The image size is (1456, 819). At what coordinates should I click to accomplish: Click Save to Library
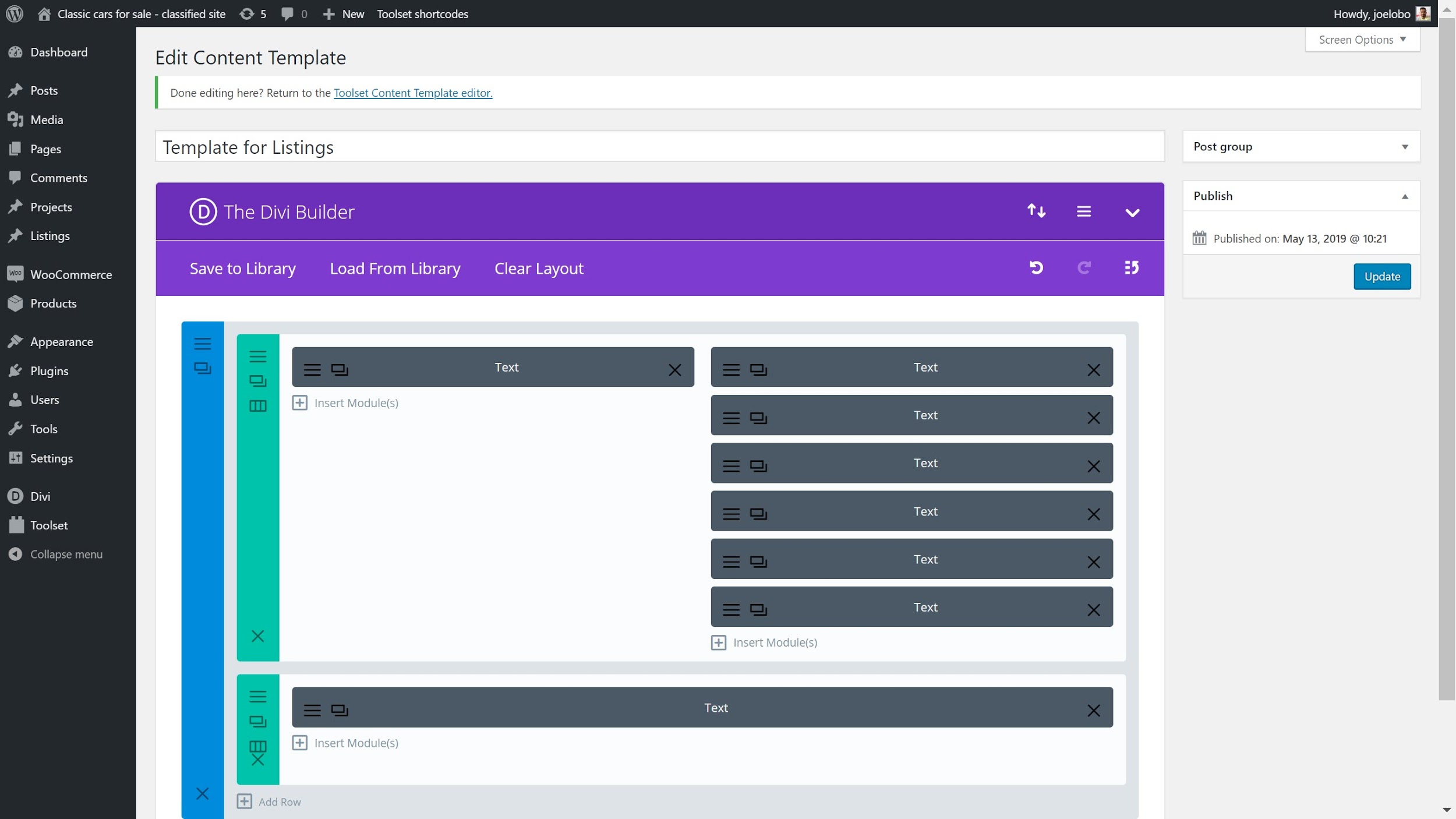(242, 268)
